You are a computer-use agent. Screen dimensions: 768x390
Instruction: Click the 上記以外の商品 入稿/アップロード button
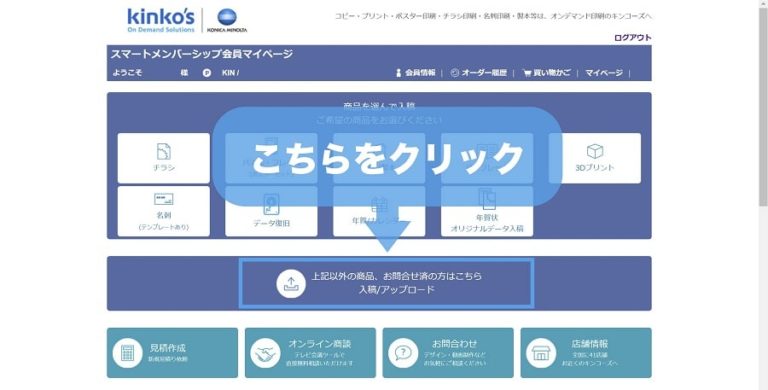(386, 283)
